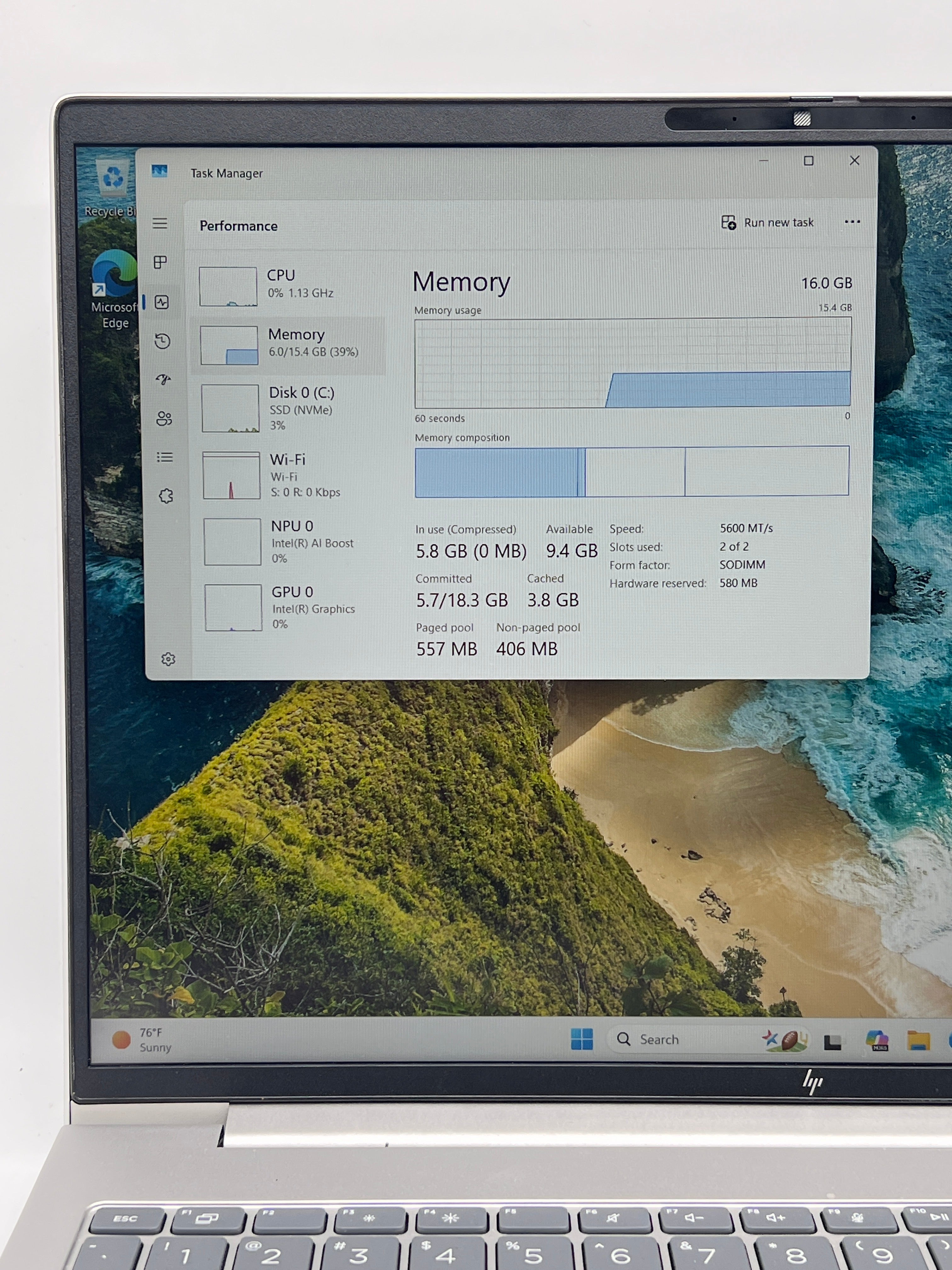This screenshot has height=1270, width=952.
Task: Click the 406 MB Non-paged pool value
Action: [x=527, y=649]
